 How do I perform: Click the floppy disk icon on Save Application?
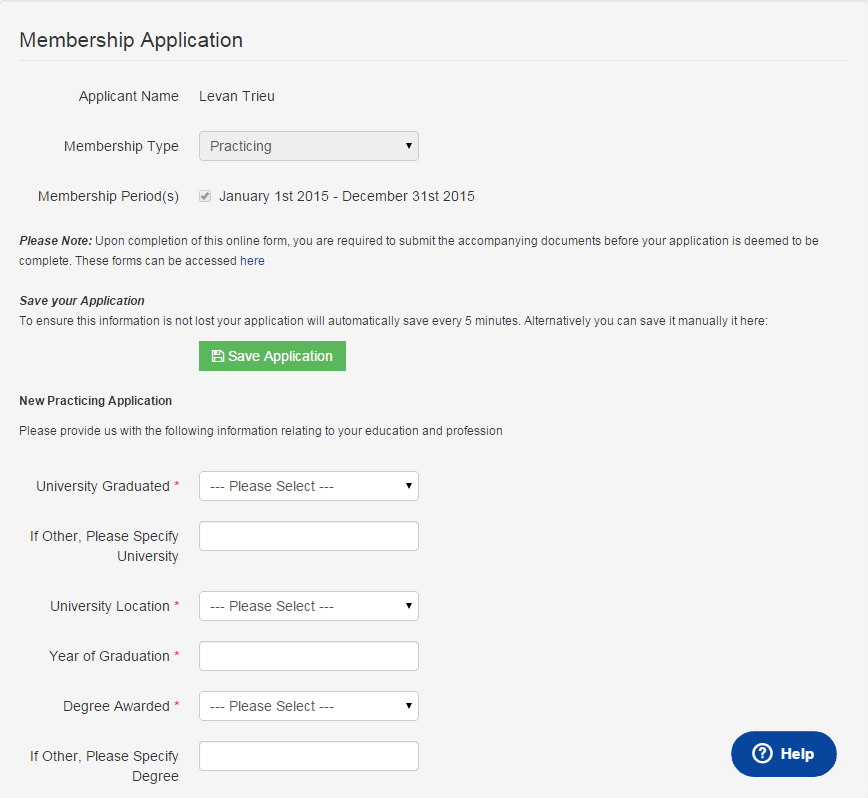click(x=217, y=356)
